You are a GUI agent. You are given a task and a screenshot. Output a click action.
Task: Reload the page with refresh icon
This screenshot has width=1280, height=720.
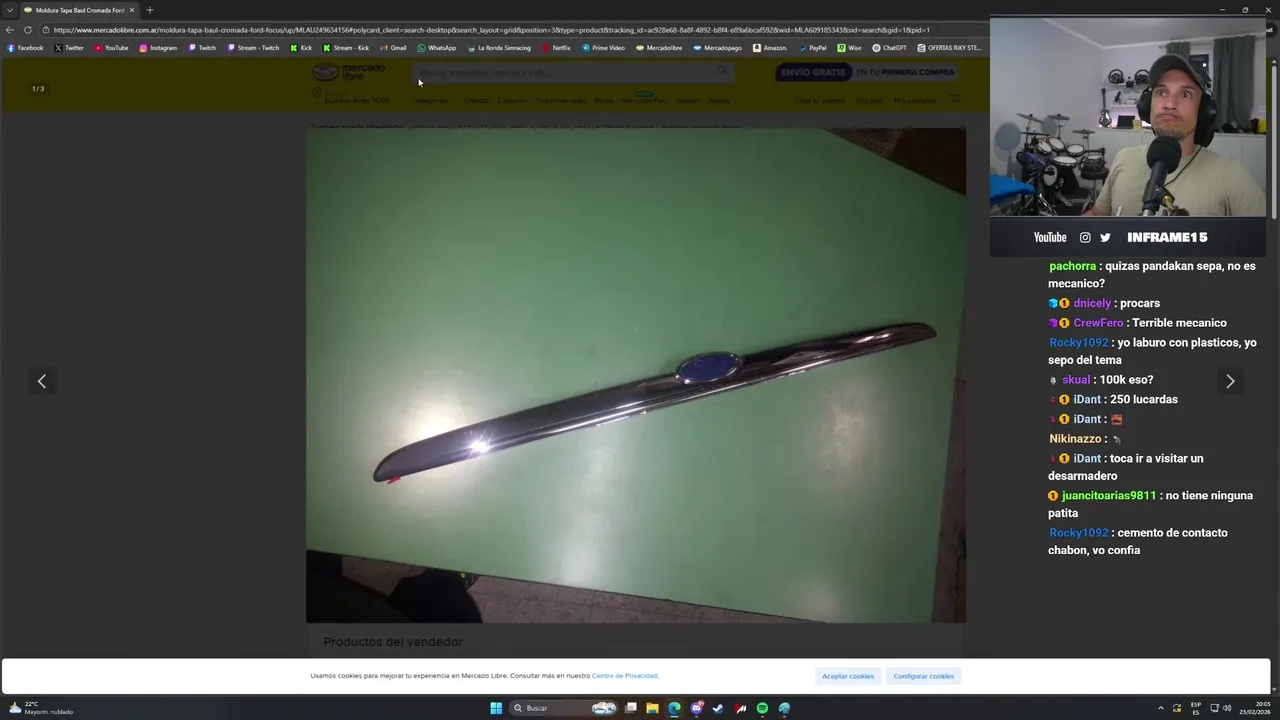pos(28,30)
